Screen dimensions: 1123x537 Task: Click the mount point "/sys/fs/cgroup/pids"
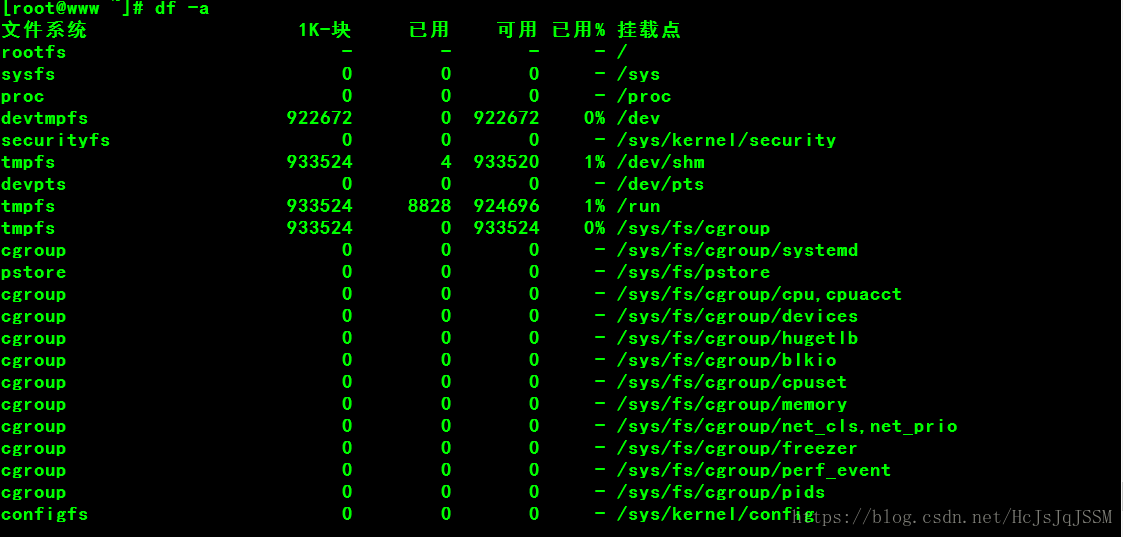[720, 493]
